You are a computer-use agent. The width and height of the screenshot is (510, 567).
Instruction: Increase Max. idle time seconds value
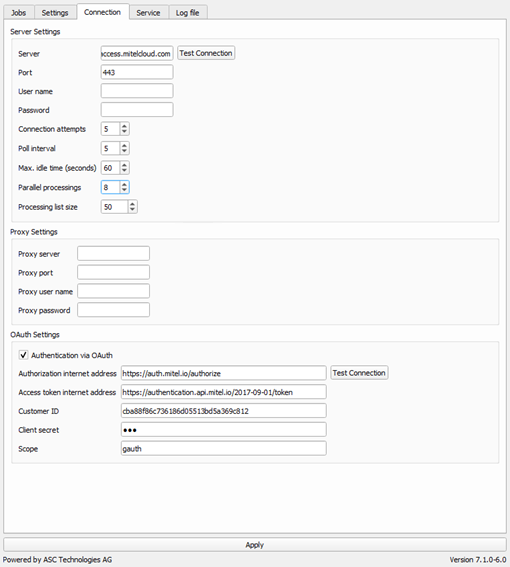(x=124, y=165)
